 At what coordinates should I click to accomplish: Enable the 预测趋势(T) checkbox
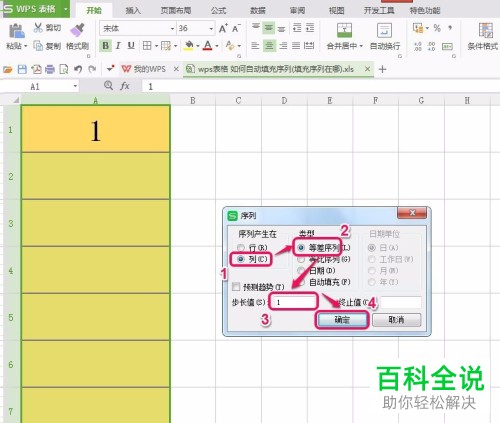(236, 287)
